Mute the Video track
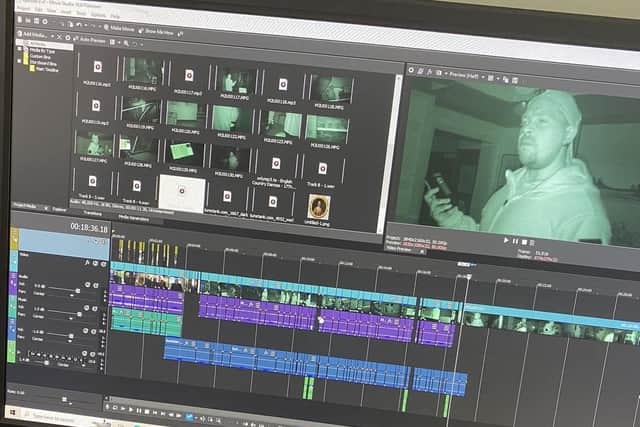The width and height of the screenshot is (640, 427). (x=95, y=263)
